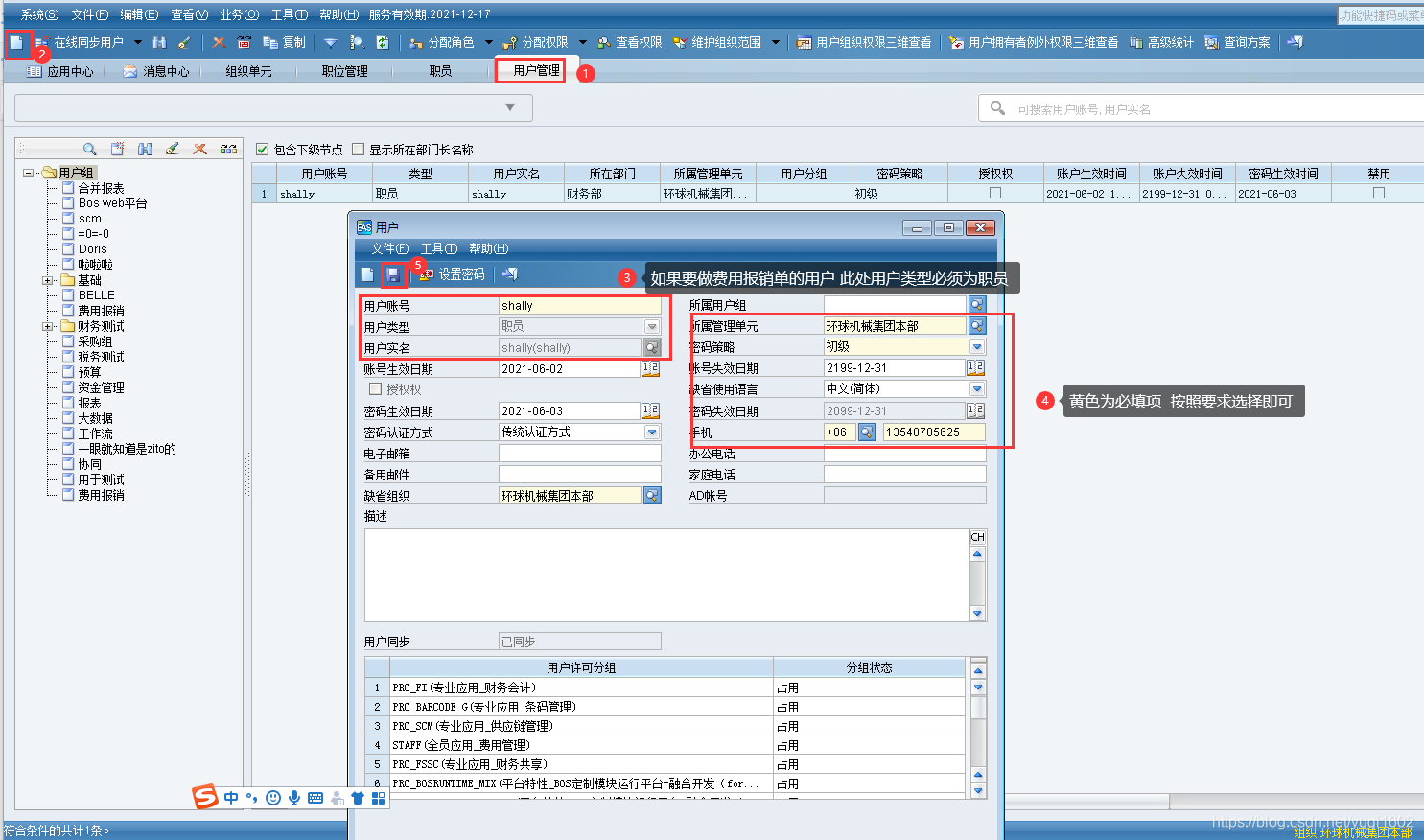Screen dimensions: 1424x840
Task: Click the filter funnel icon in main toolbar
Action: 330,42
